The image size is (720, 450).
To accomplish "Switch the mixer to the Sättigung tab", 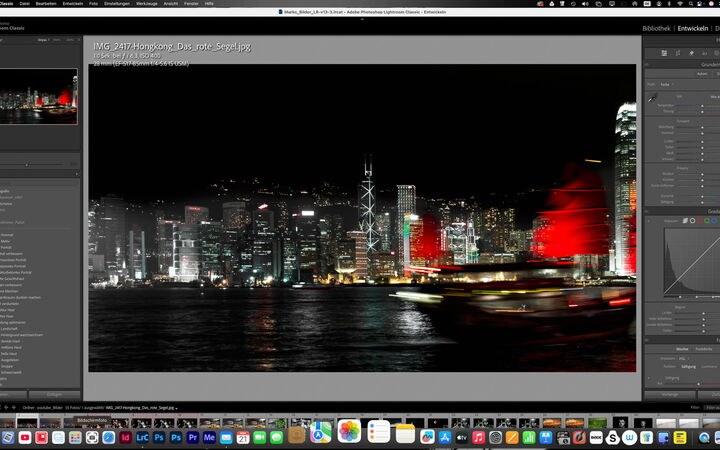I will (x=684, y=366).
